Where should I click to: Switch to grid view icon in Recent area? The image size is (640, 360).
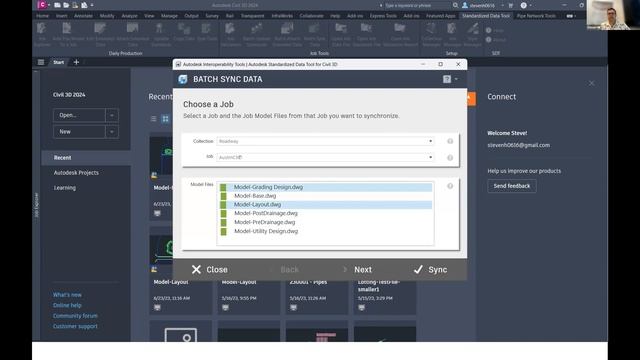(x=165, y=119)
